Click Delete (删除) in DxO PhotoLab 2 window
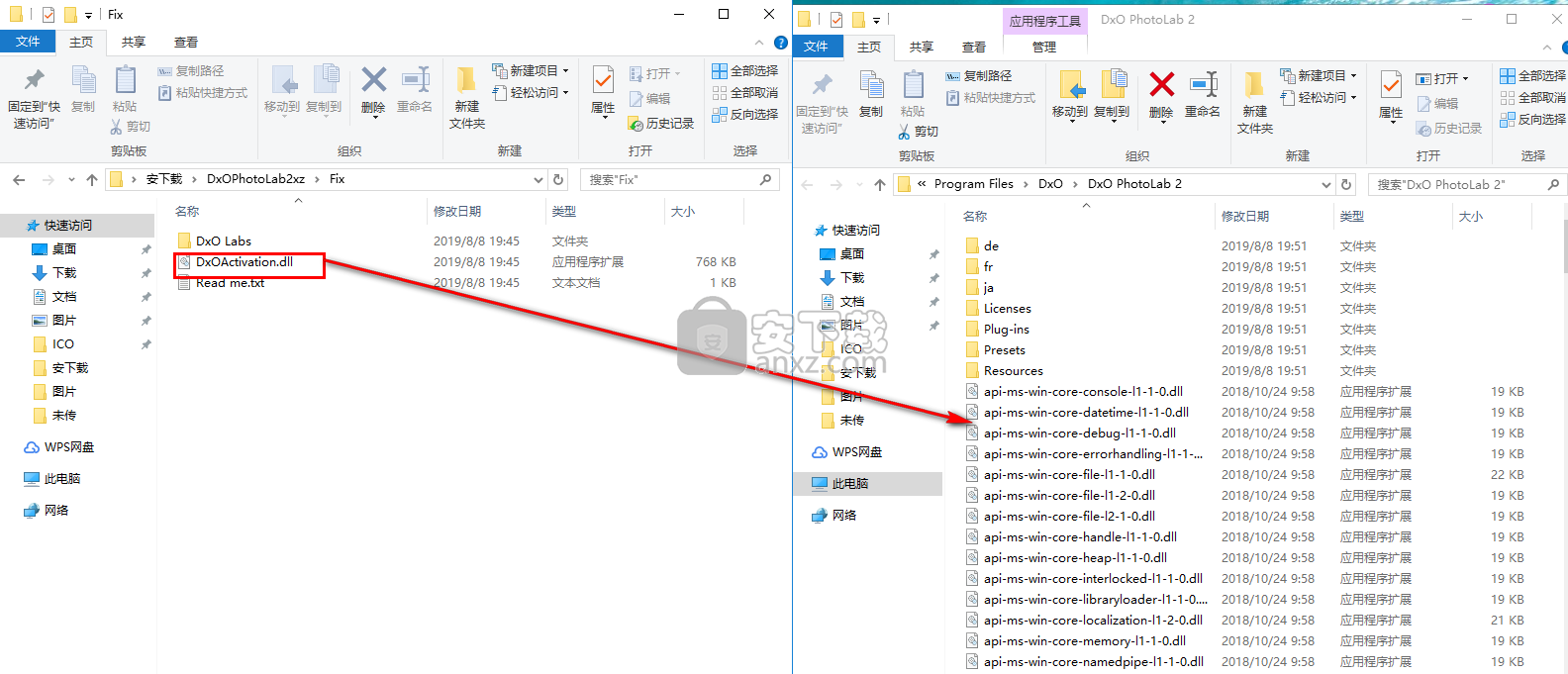 (x=1161, y=94)
